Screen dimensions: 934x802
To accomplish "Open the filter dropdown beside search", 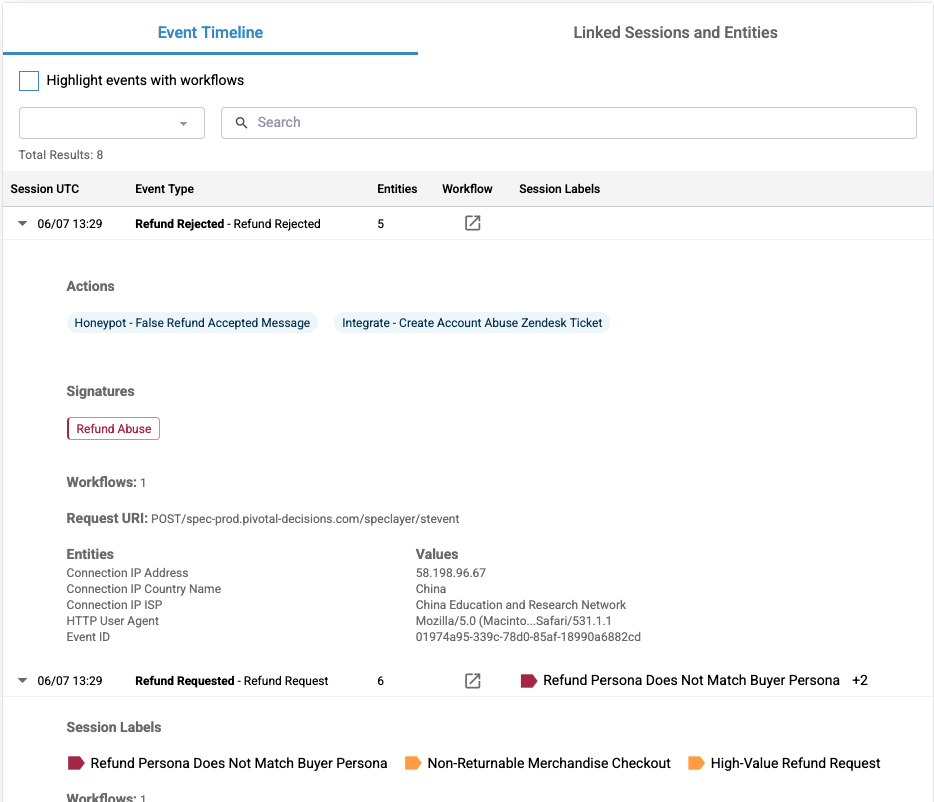I will 112,123.
